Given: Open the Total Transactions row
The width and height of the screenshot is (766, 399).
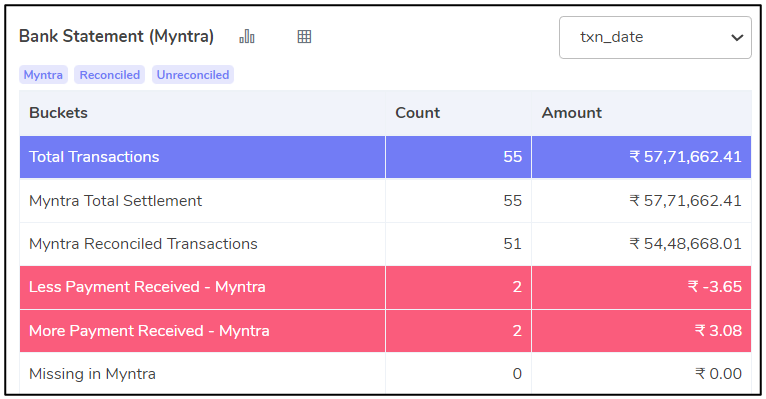Looking at the screenshot, I should (385, 157).
